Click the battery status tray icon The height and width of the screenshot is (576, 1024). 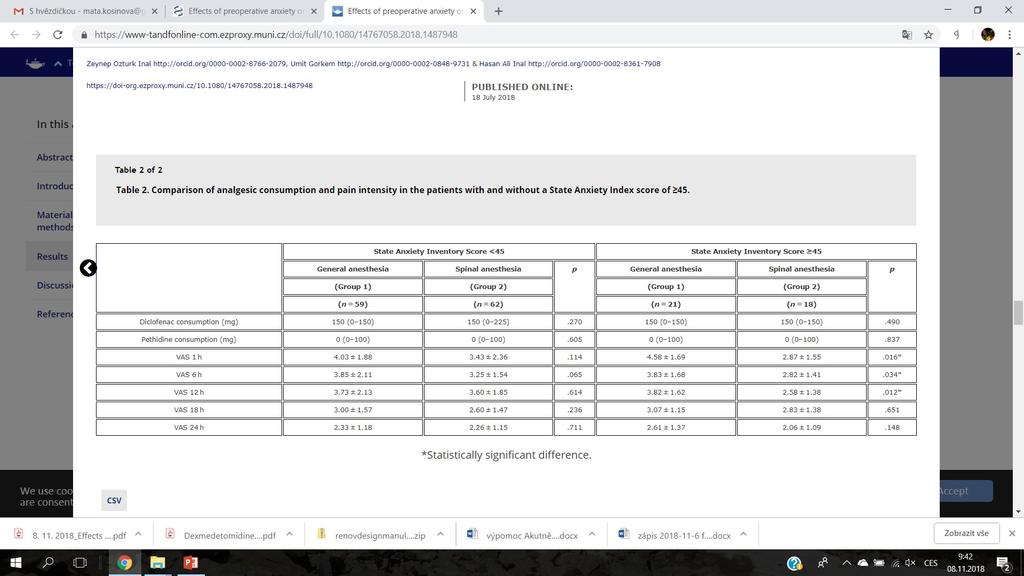[x=879, y=563]
